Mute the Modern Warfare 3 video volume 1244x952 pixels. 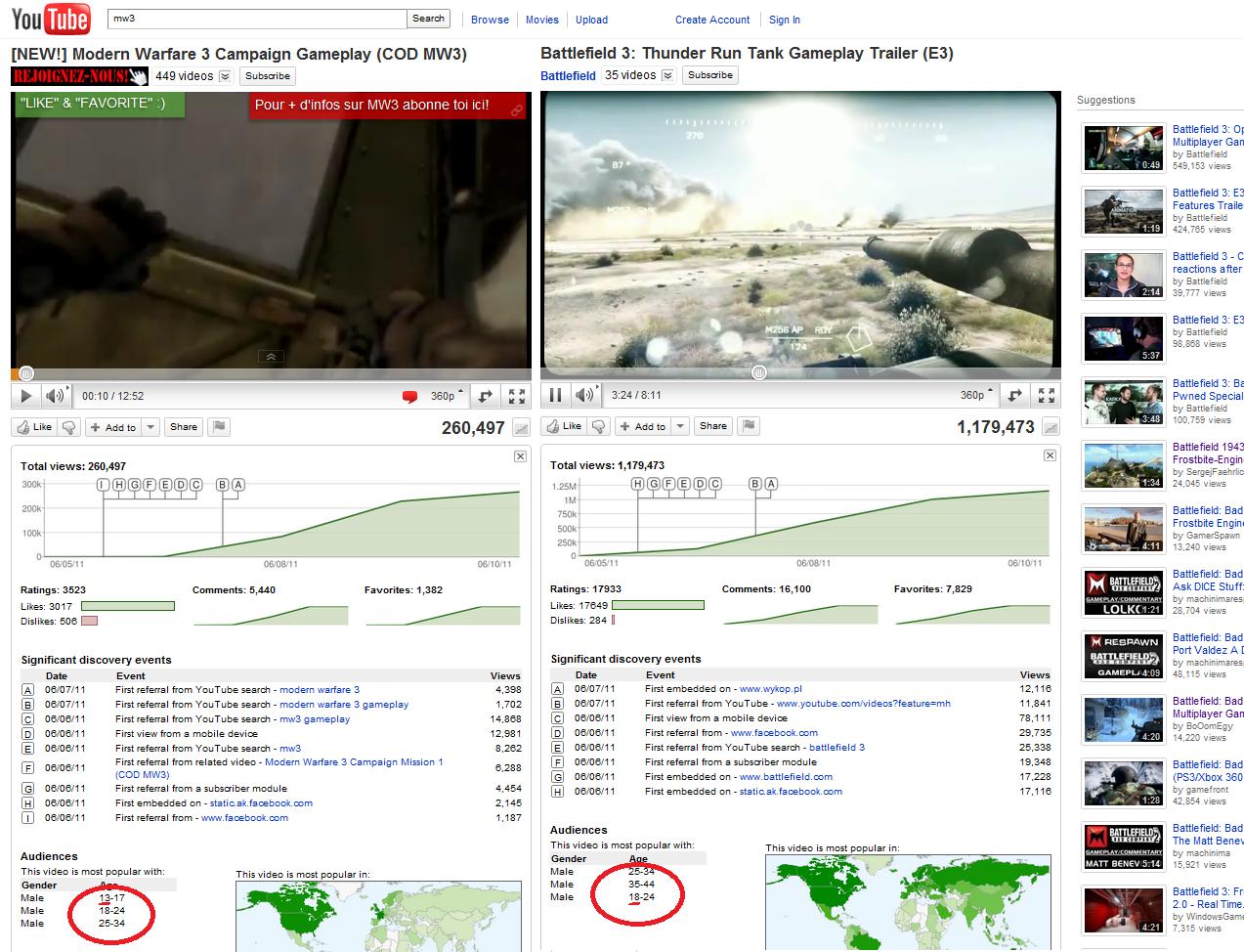pos(56,396)
